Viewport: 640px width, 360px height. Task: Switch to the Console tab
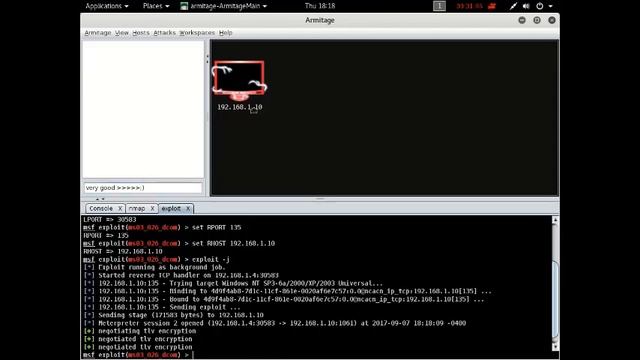click(x=101, y=208)
